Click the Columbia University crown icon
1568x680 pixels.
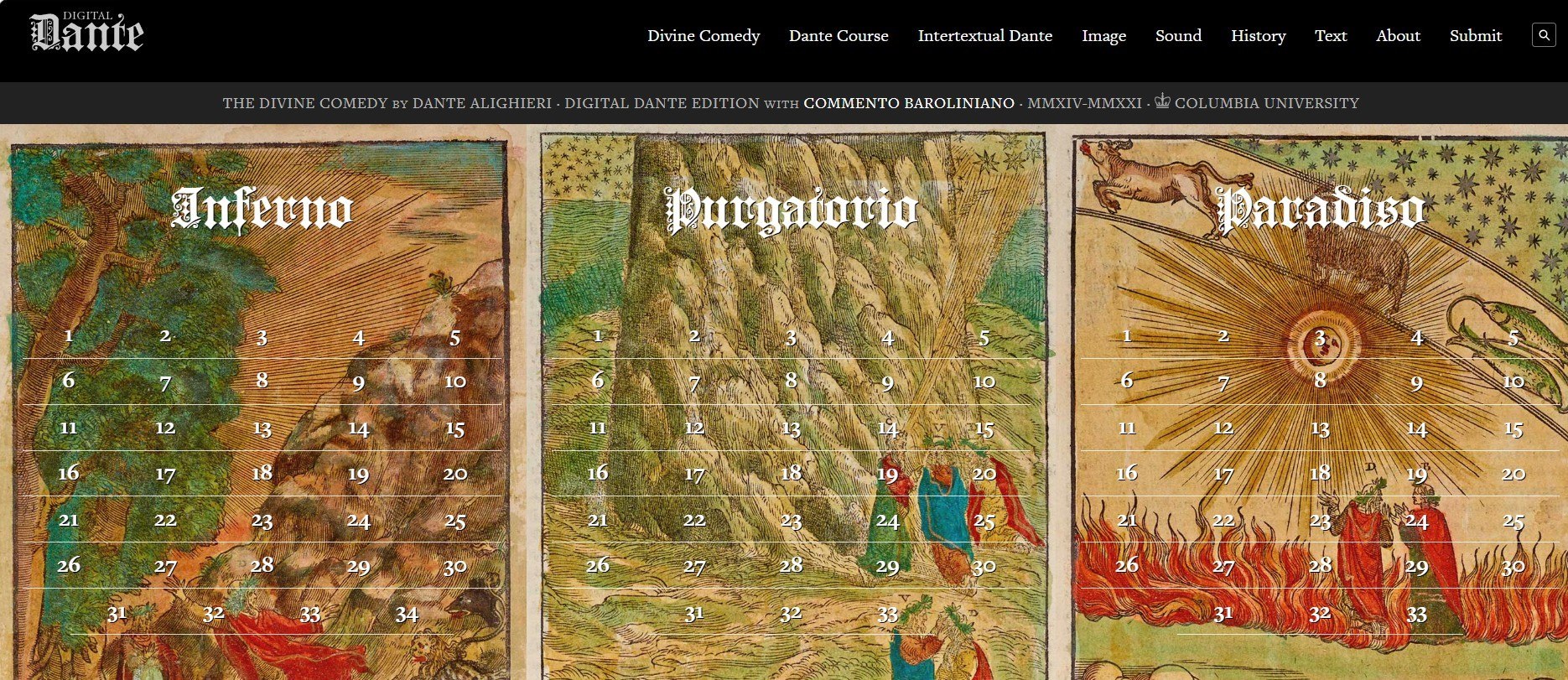click(x=1162, y=101)
